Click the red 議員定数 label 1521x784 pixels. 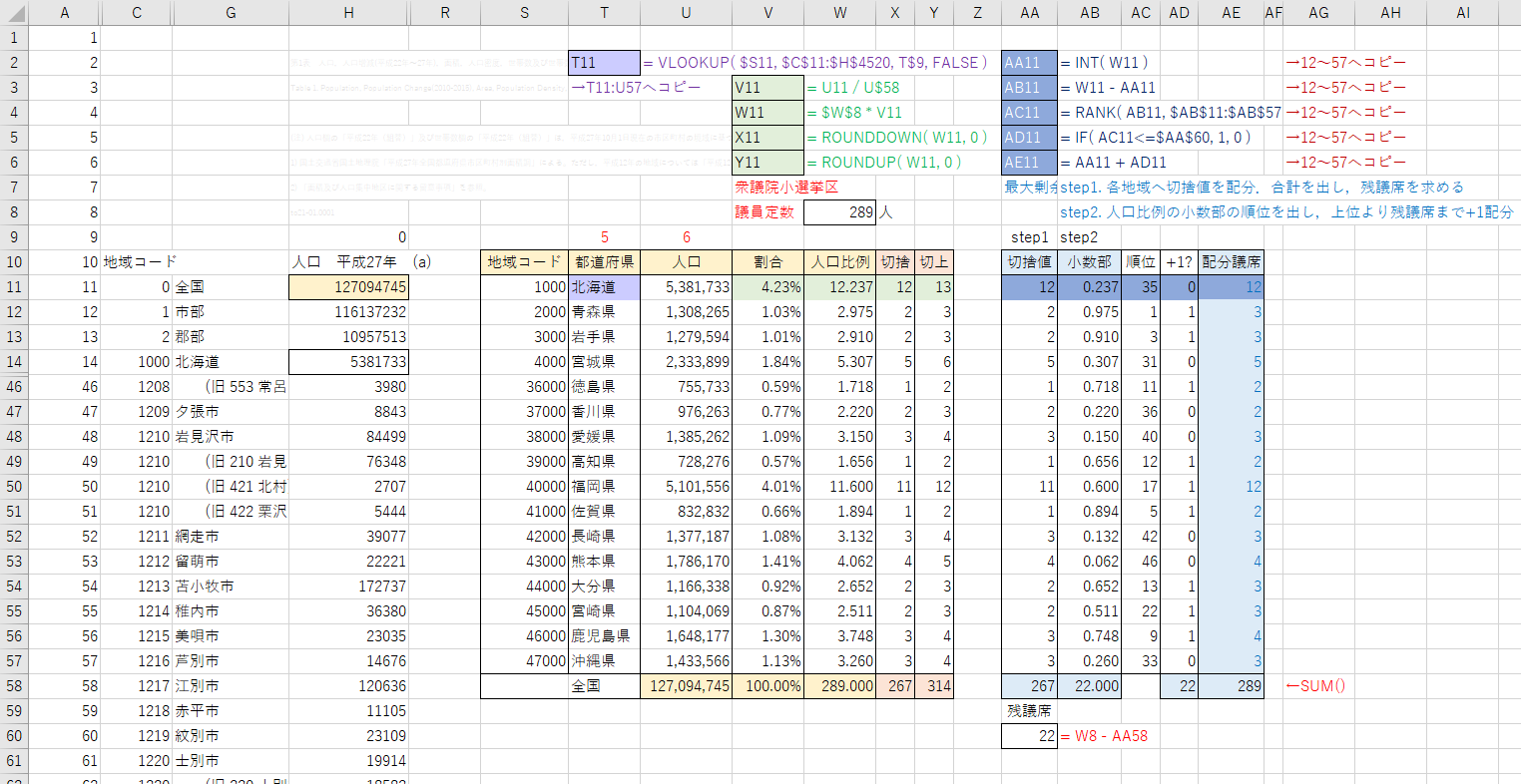click(764, 212)
